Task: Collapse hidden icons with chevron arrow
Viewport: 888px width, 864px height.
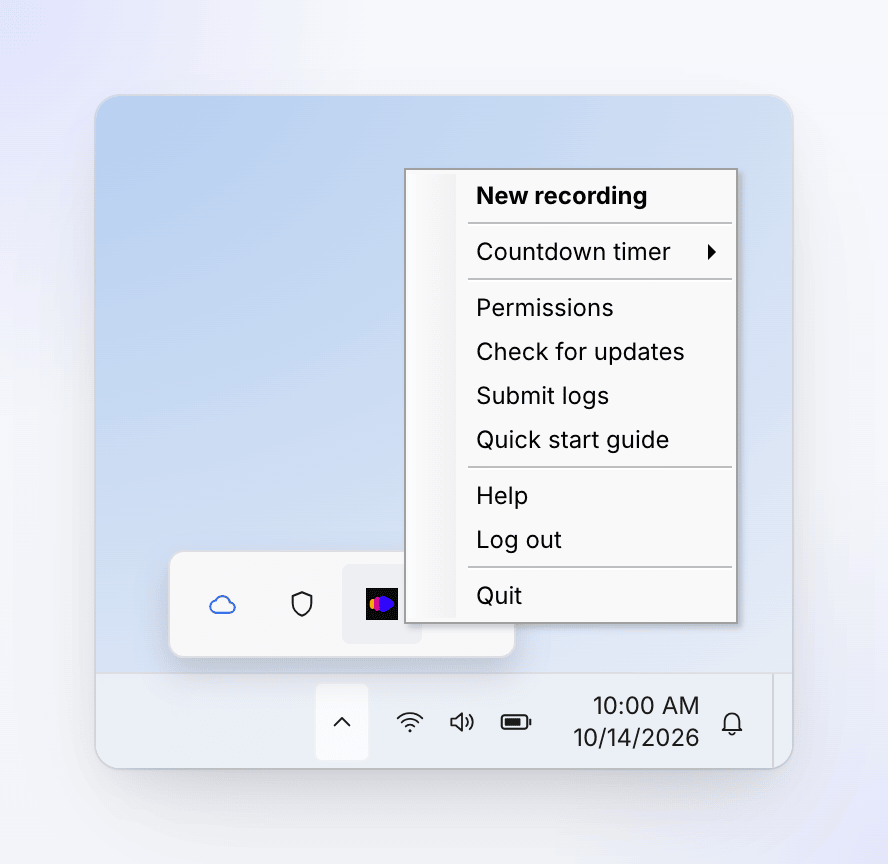Action: (x=342, y=722)
